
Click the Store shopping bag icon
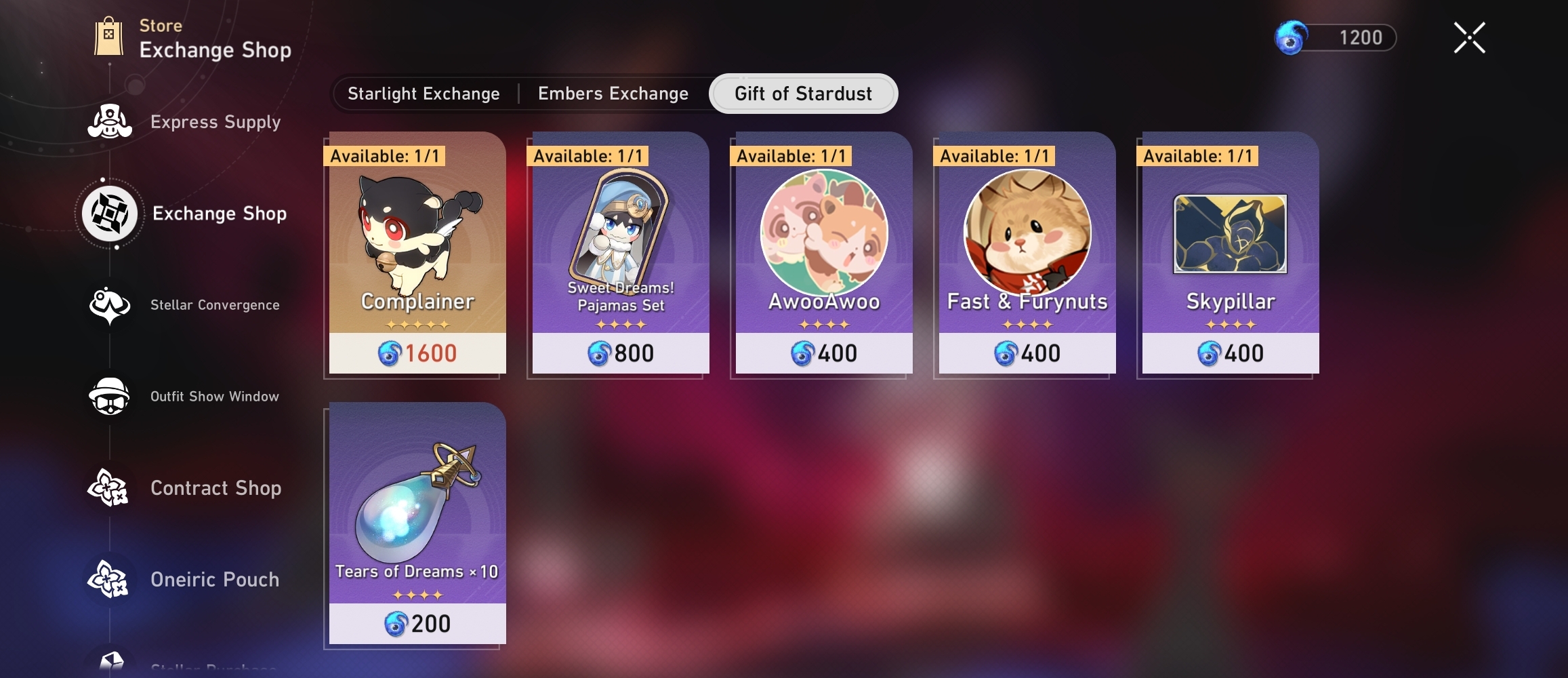point(108,37)
